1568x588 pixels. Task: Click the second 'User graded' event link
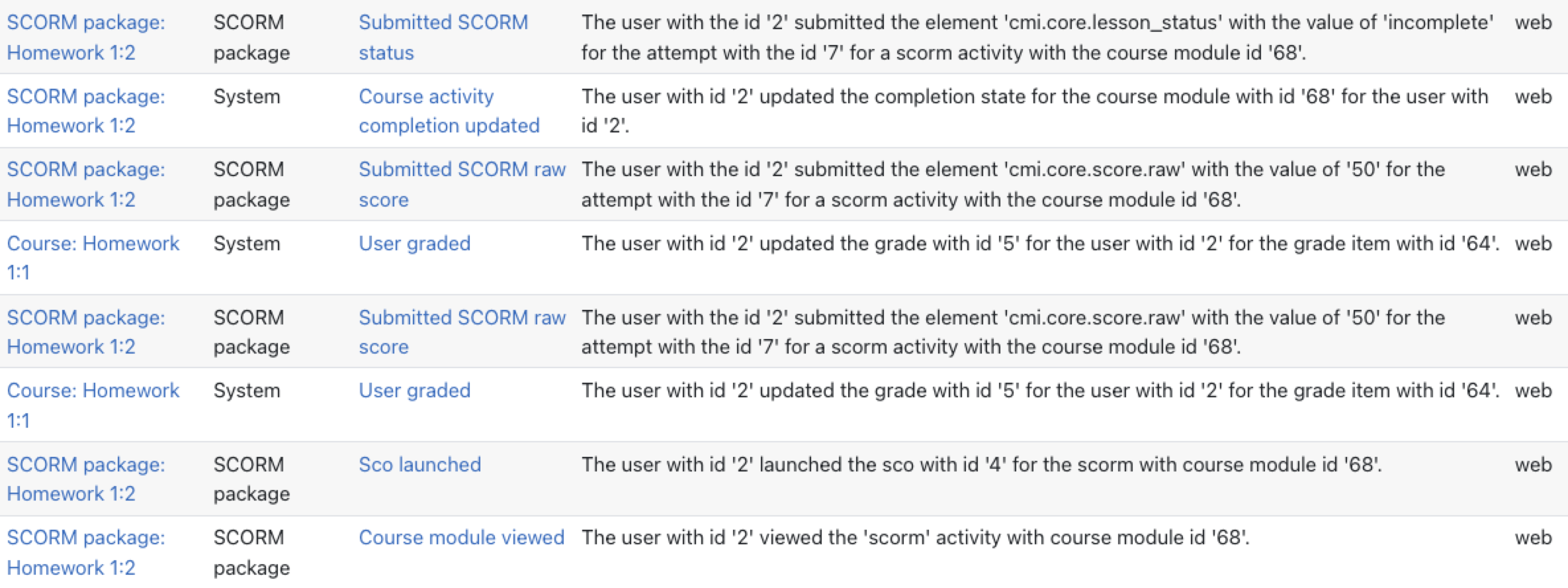(x=414, y=390)
